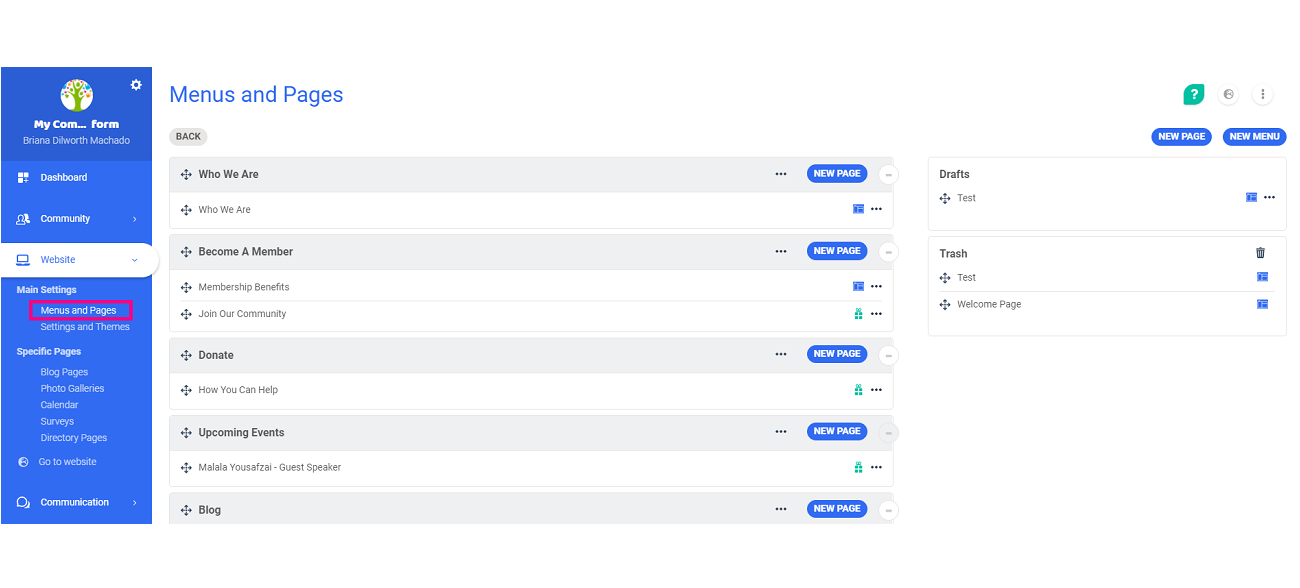Image resolution: width=1300 pixels, height=588 pixels.
Task: Click the globe icon near top right
Action: (x=1228, y=94)
